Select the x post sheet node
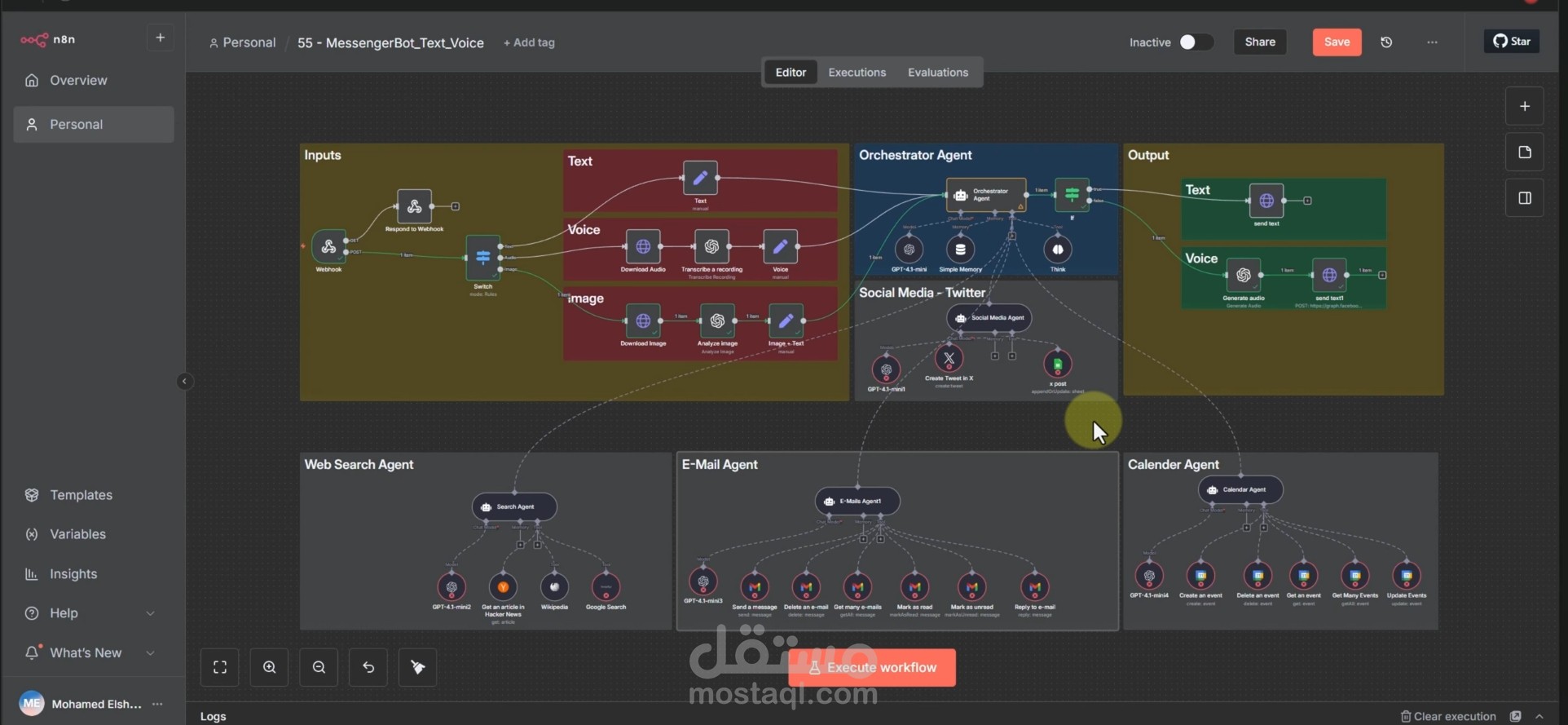The height and width of the screenshot is (725, 1568). [x=1057, y=364]
